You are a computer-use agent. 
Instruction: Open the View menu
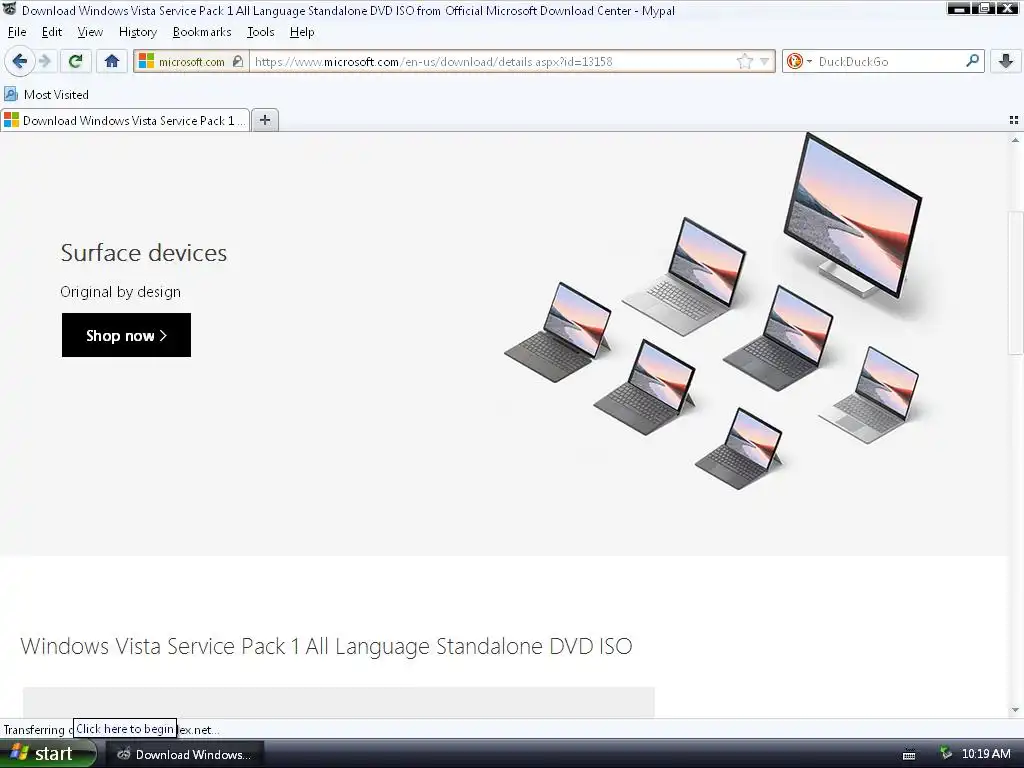tap(90, 32)
